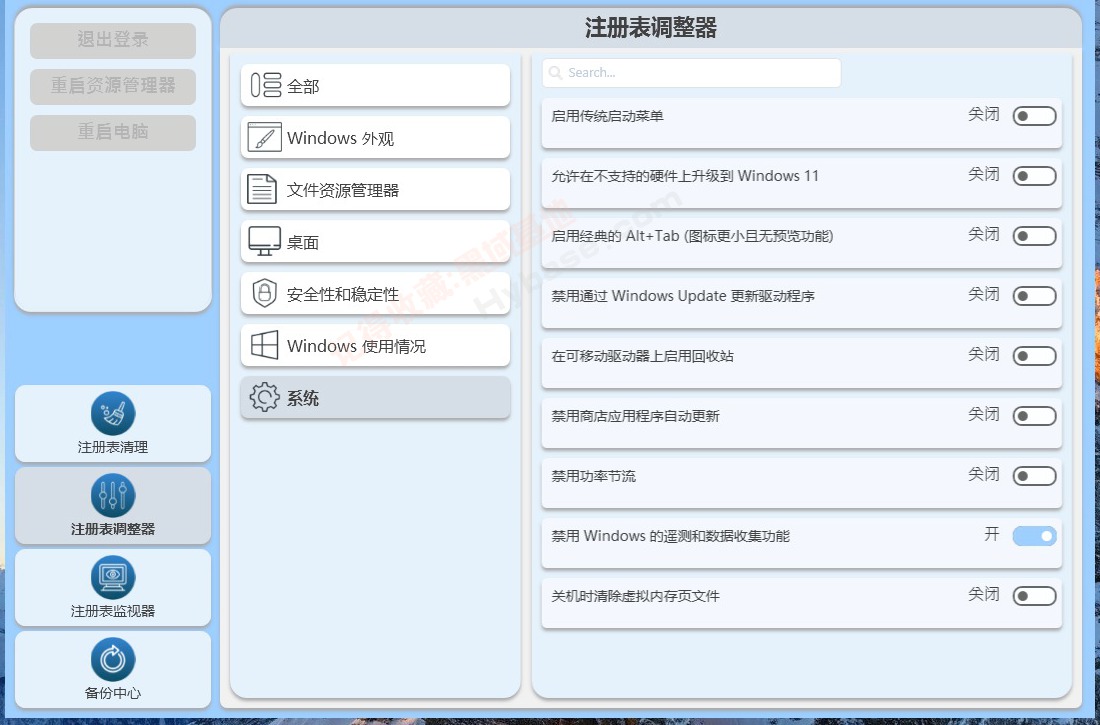Slide the 在可移动驱动器上启用回收站 switch on
Image resolution: width=1100 pixels, height=725 pixels.
tap(1034, 356)
